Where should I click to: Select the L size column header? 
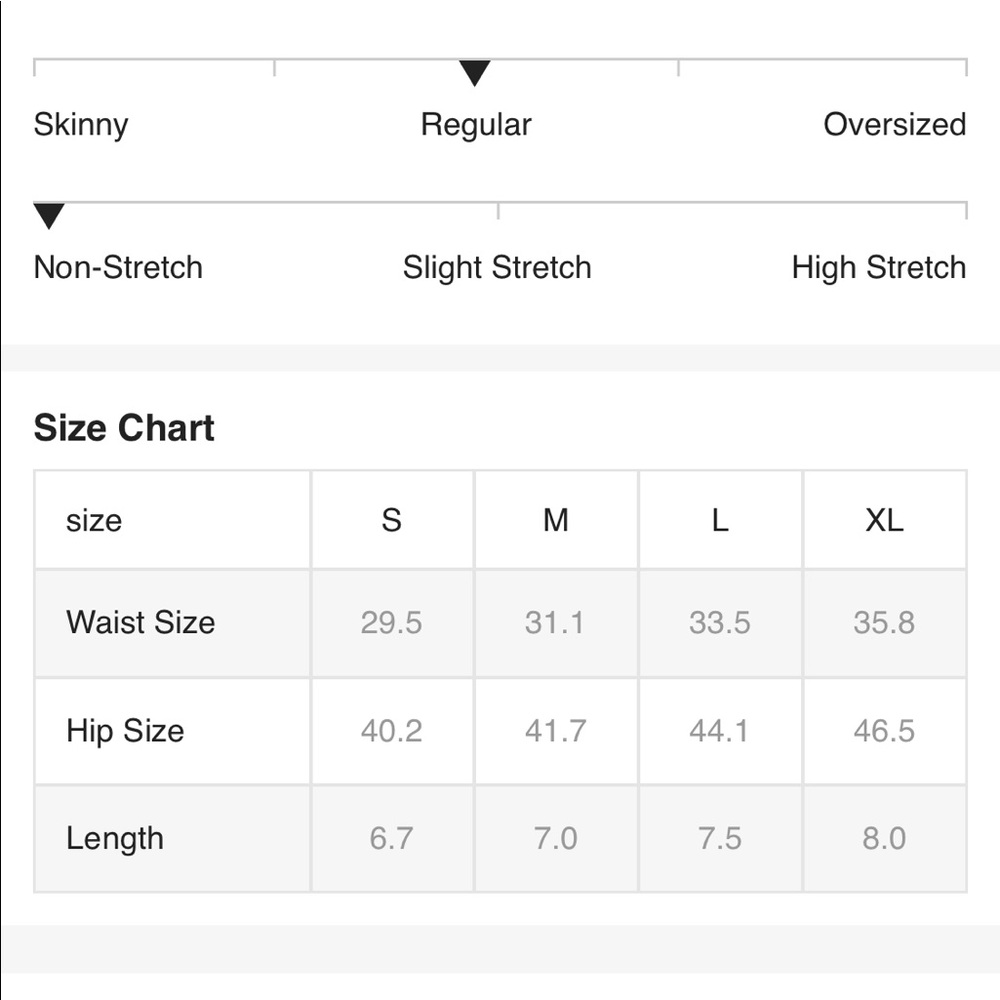pyautogui.click(x=720, y=520)
